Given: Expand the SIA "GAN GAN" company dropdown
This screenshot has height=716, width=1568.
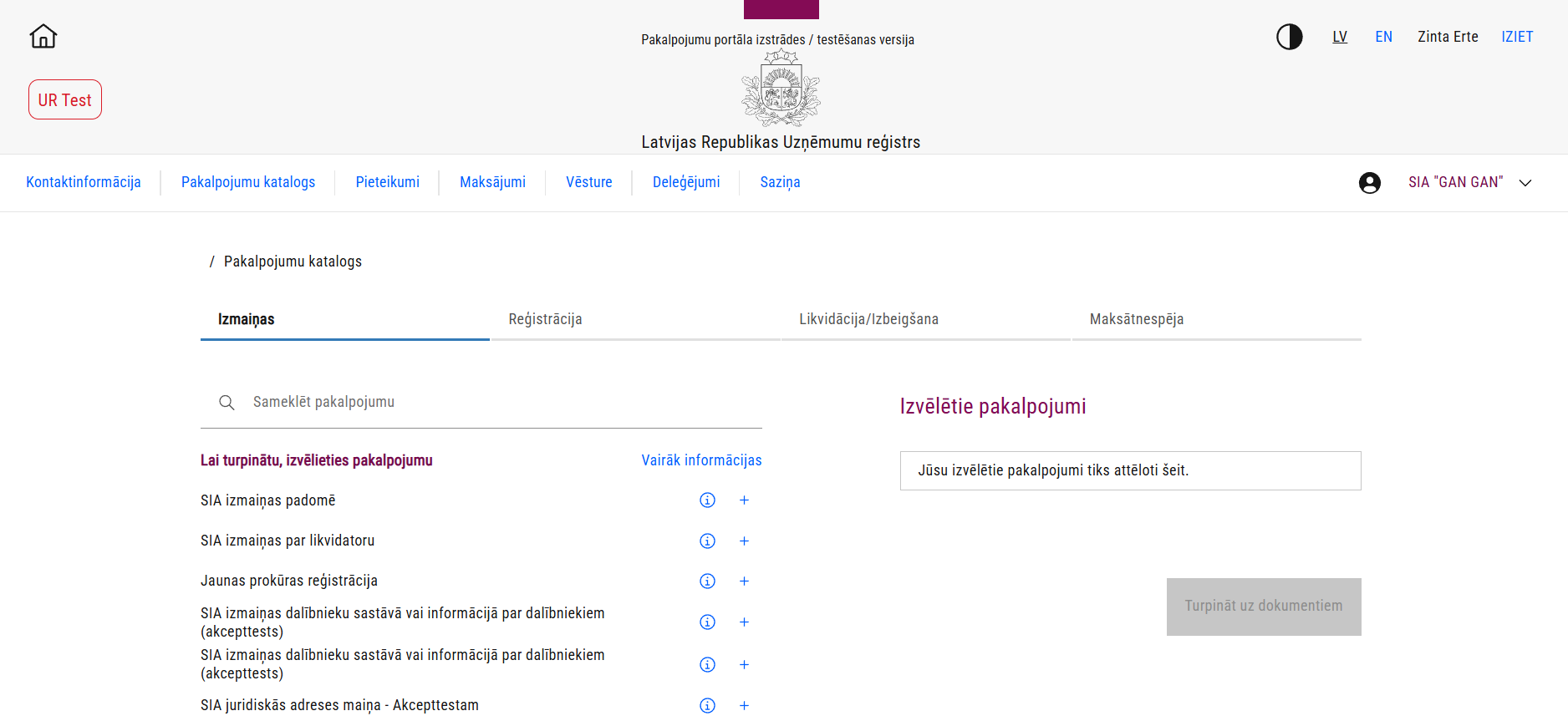Looking at the screenshot, I should [x=1525, y=183].
